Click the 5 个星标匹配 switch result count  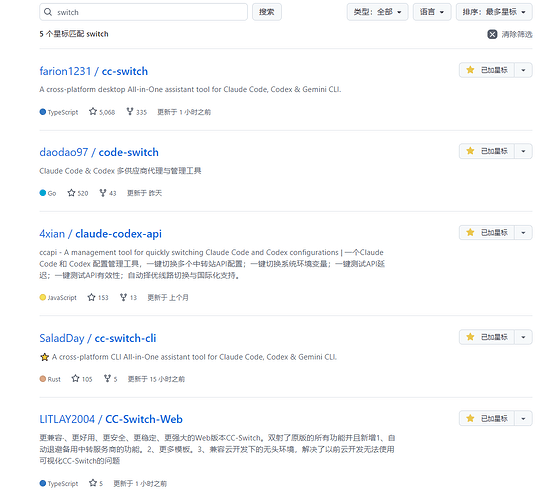pos(74,34)
